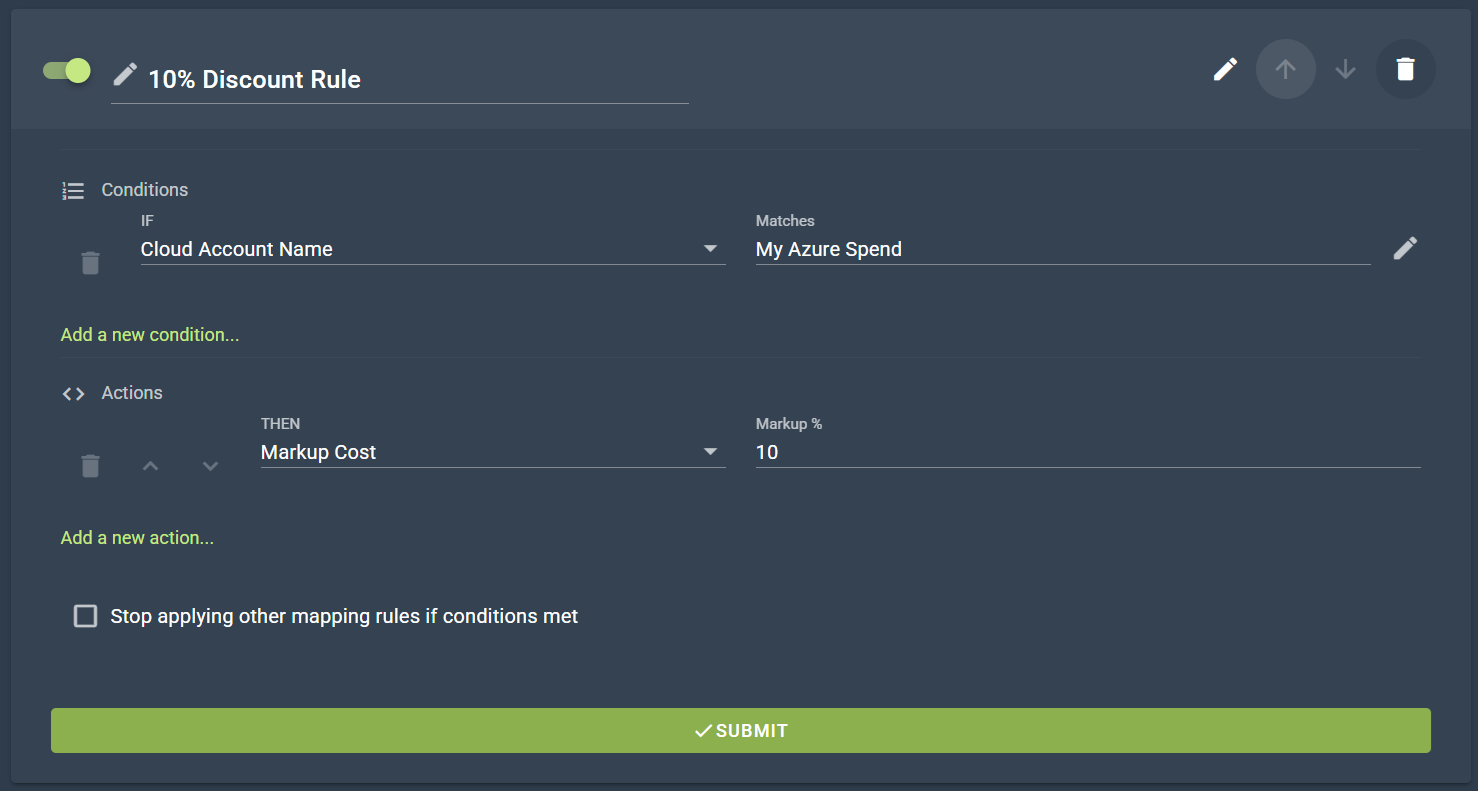
Task: Delete the Markup Cost action
Action: (x=90, y=466)
